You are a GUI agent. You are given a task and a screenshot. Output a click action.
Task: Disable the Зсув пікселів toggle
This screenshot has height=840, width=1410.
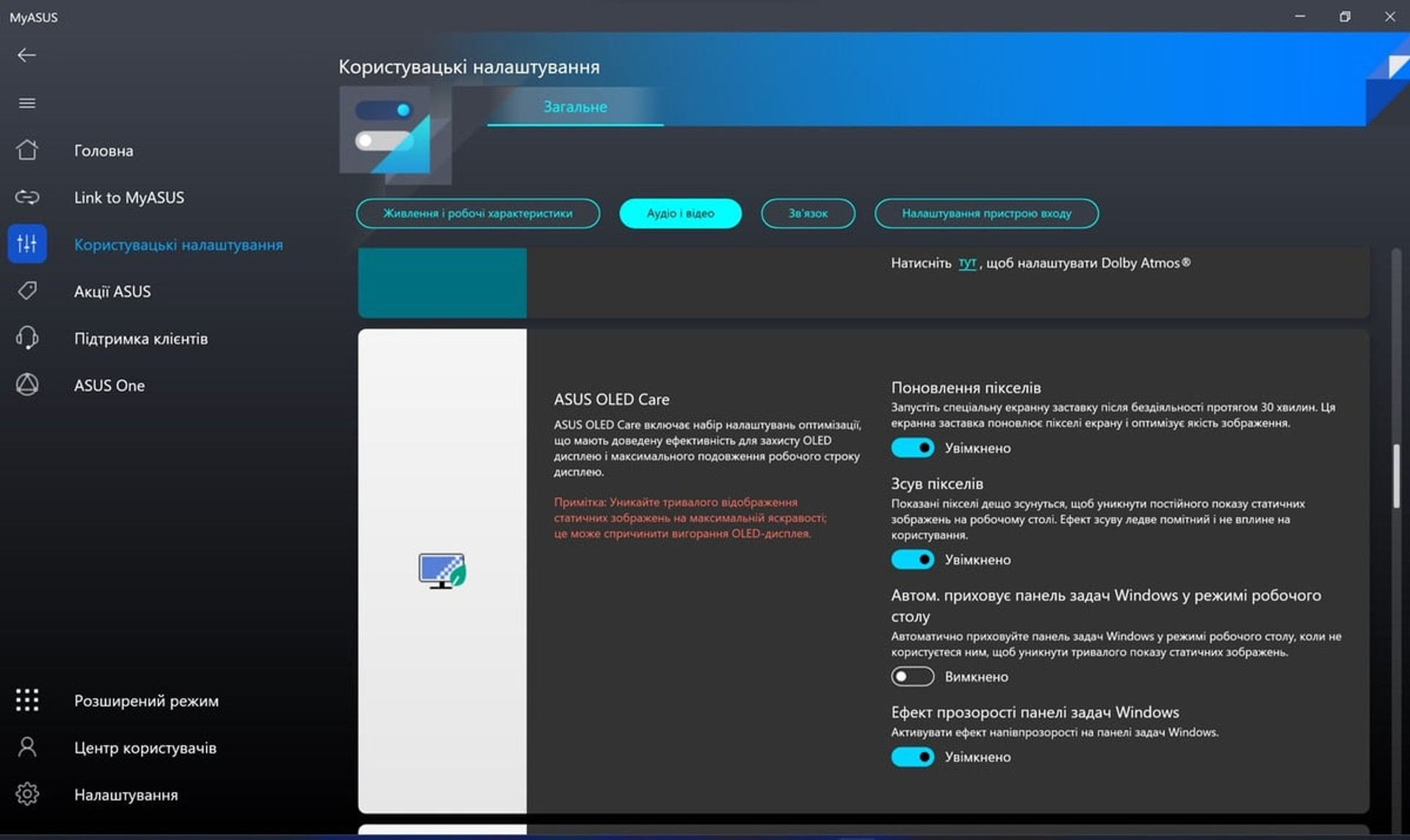(x=913, y=560)
